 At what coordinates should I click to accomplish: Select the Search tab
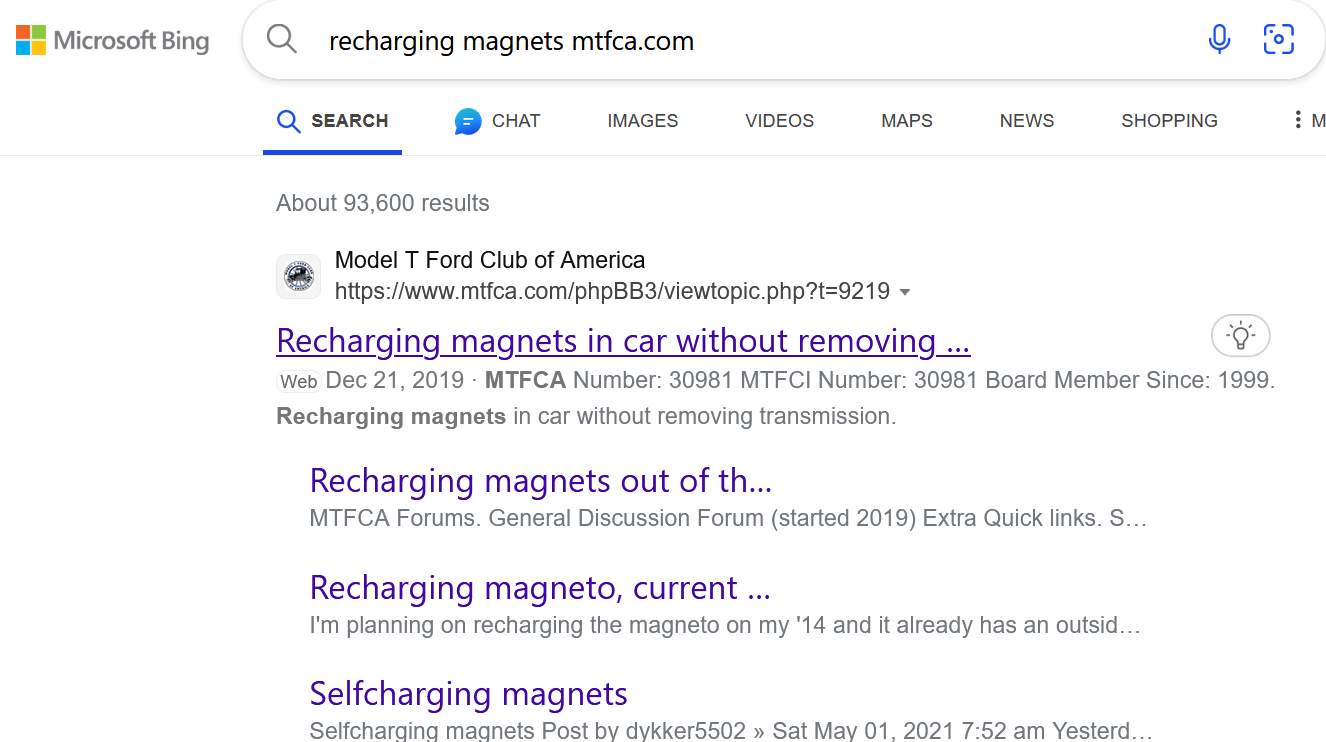coord(333,121)
